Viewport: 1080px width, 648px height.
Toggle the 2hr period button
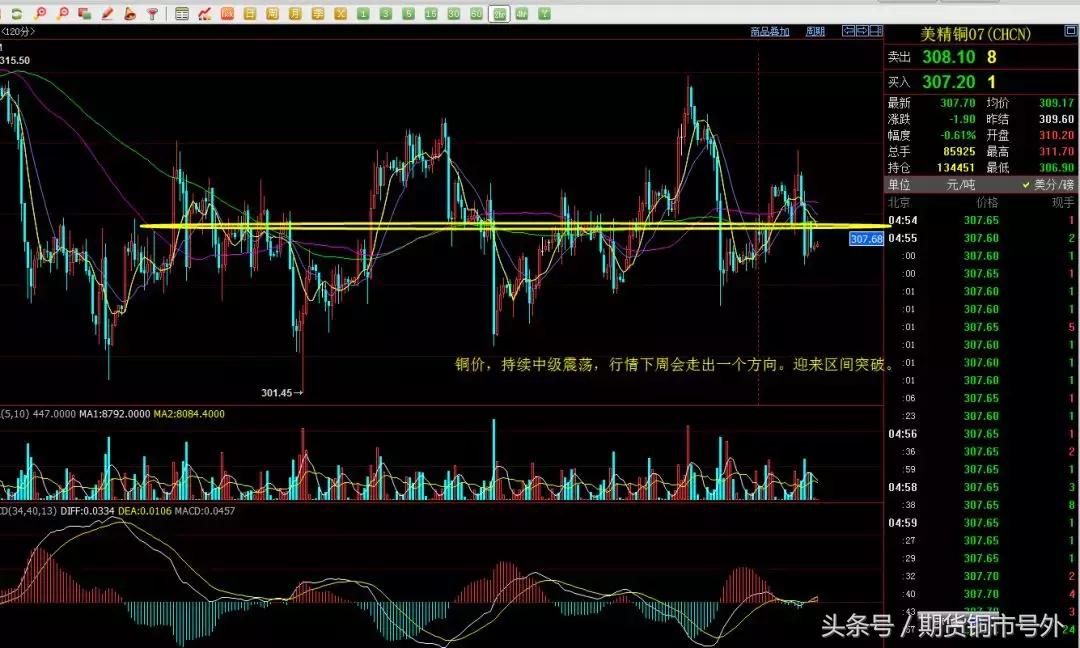[499, 14]
